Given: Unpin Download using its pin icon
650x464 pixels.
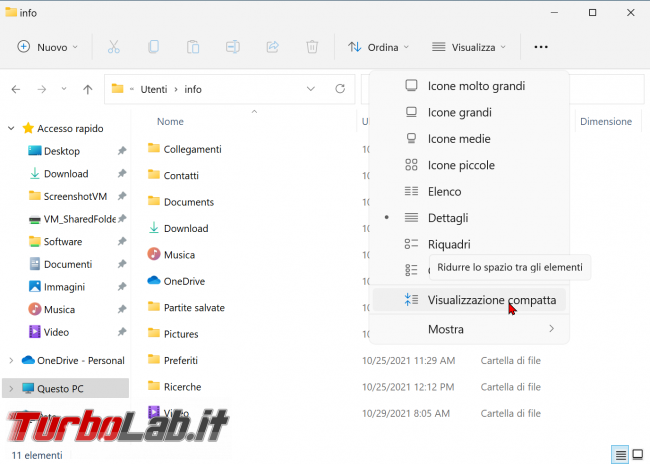Looking at the screenshot, I should click(x=122, y=173).
